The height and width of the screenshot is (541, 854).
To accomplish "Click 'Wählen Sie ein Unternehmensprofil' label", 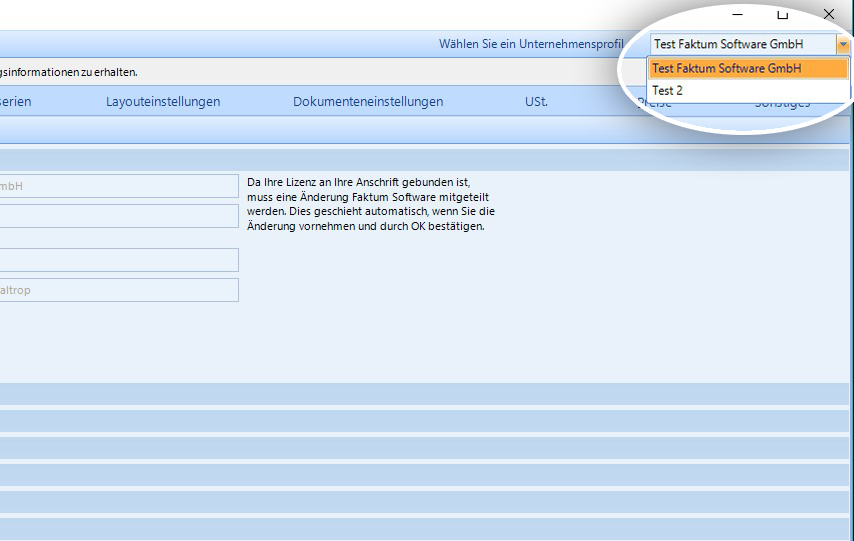I will pos(531,44).
